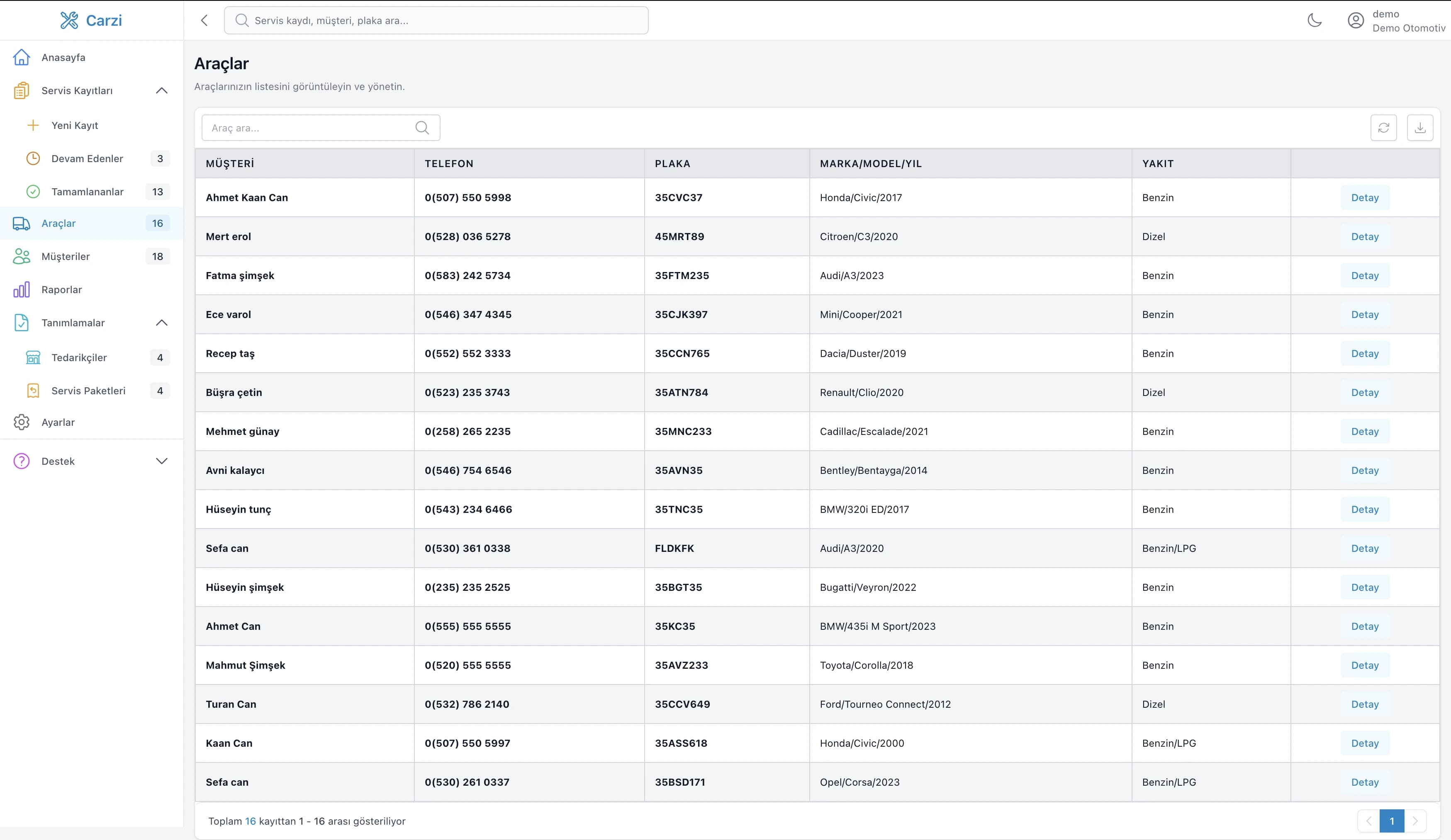The height and width of the screenshot is (840, 1451).
Task: Go to pagination page 1
Action: coord(1392,821)
